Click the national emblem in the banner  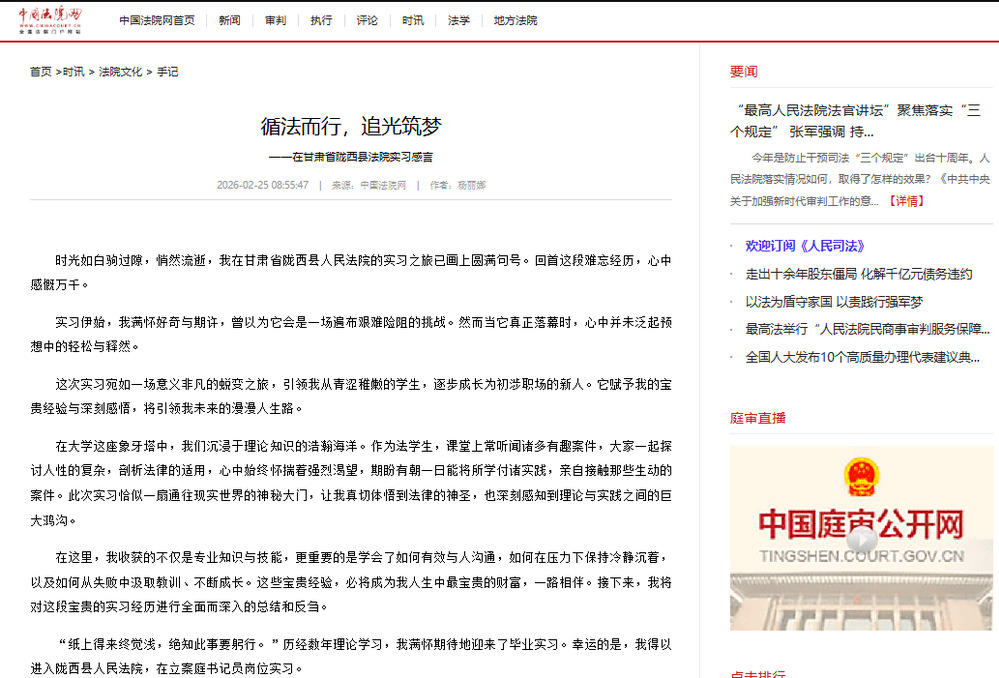coord(861,478)
